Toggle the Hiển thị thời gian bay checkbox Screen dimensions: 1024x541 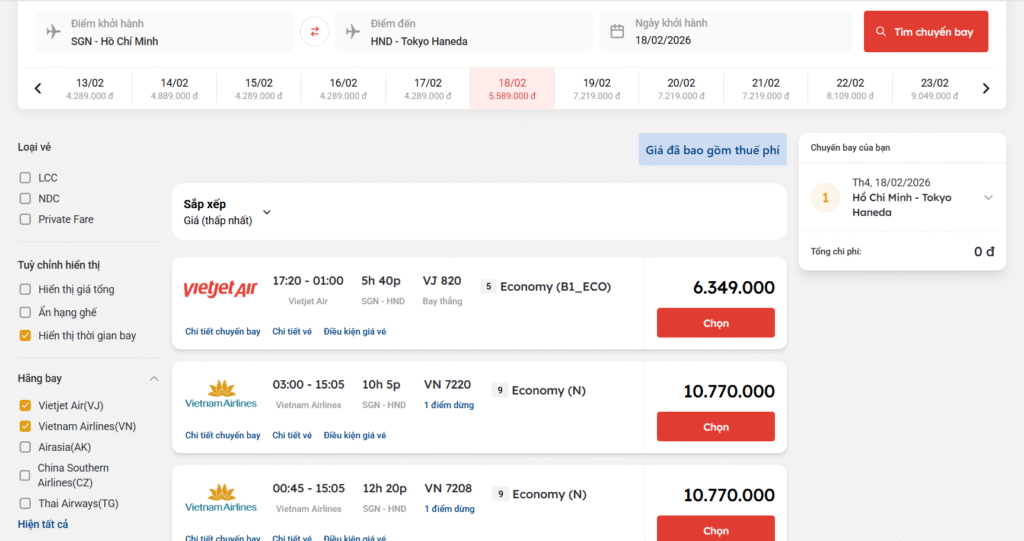25,336
